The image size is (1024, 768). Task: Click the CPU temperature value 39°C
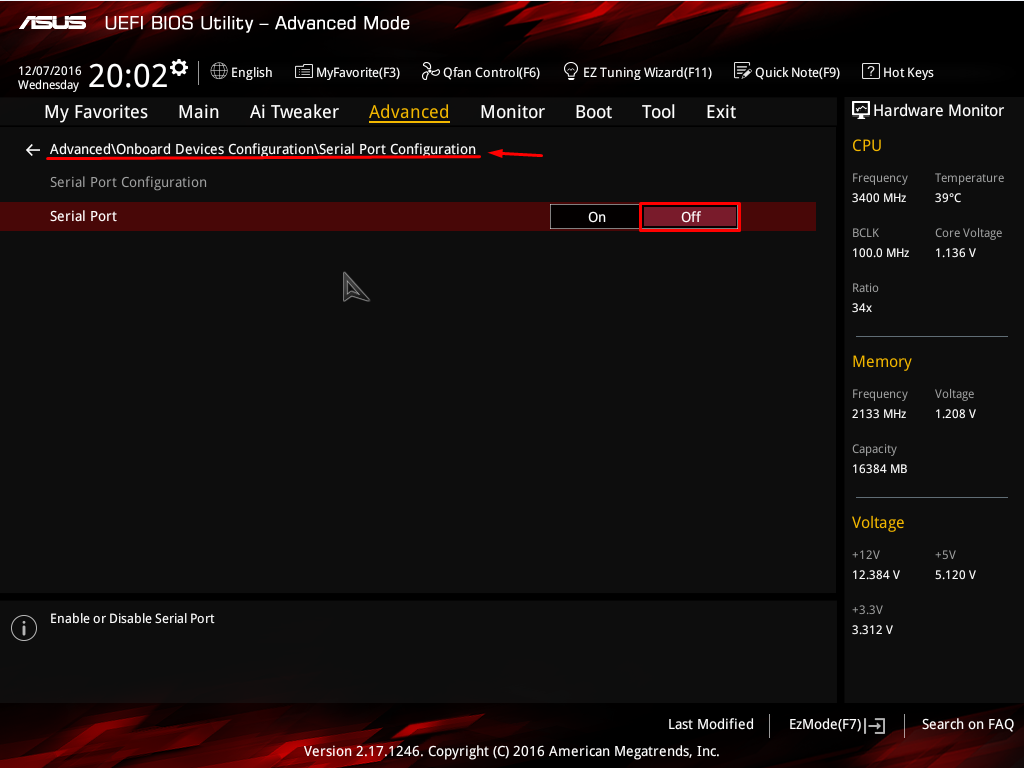(948, 198)
